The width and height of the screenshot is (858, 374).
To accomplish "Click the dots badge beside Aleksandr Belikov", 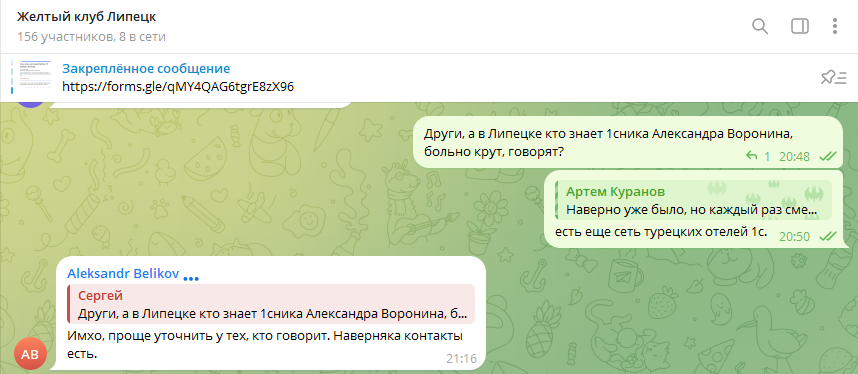I will coord(191,278).
